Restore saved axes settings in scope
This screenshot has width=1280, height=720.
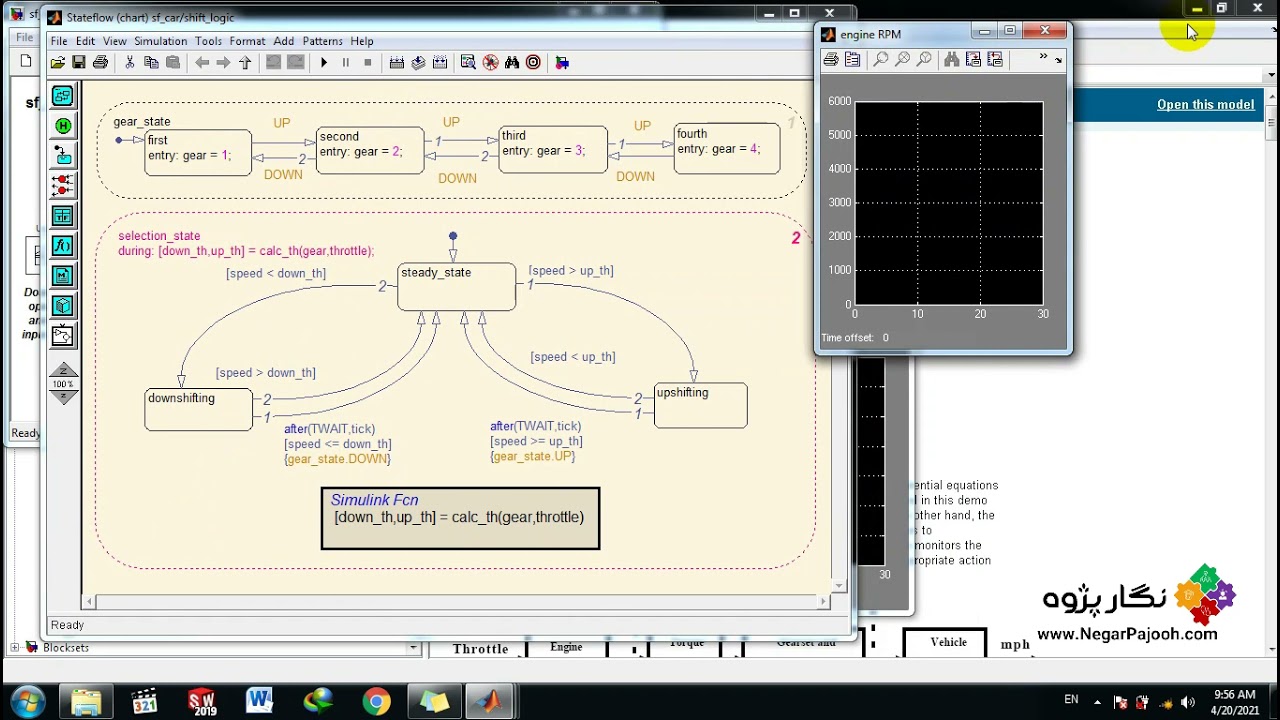[x=995, y=60]
